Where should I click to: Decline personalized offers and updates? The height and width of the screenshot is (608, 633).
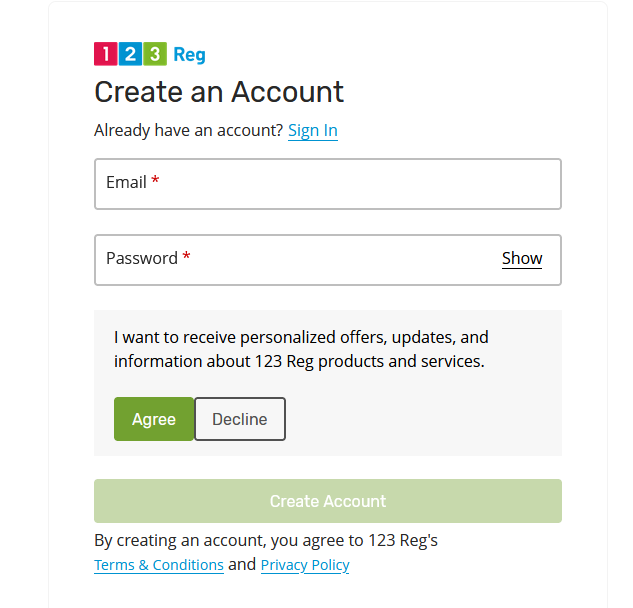[240, 419]
